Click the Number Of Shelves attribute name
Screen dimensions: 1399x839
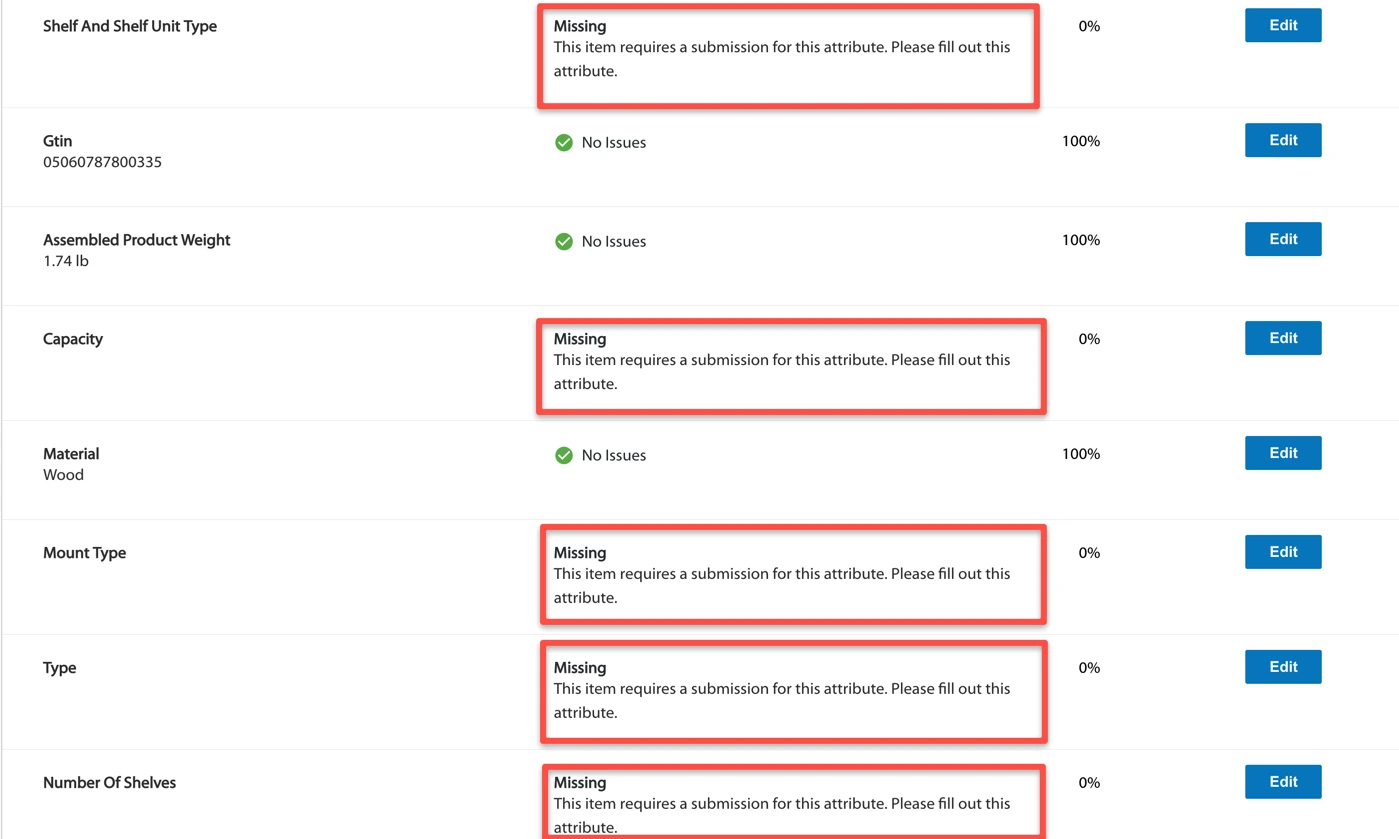click(x=109, y=783)
